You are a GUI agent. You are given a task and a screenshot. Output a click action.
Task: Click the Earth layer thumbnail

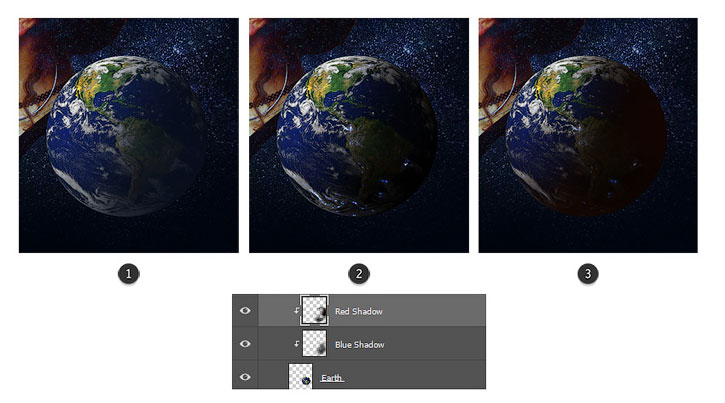(301, 376)
